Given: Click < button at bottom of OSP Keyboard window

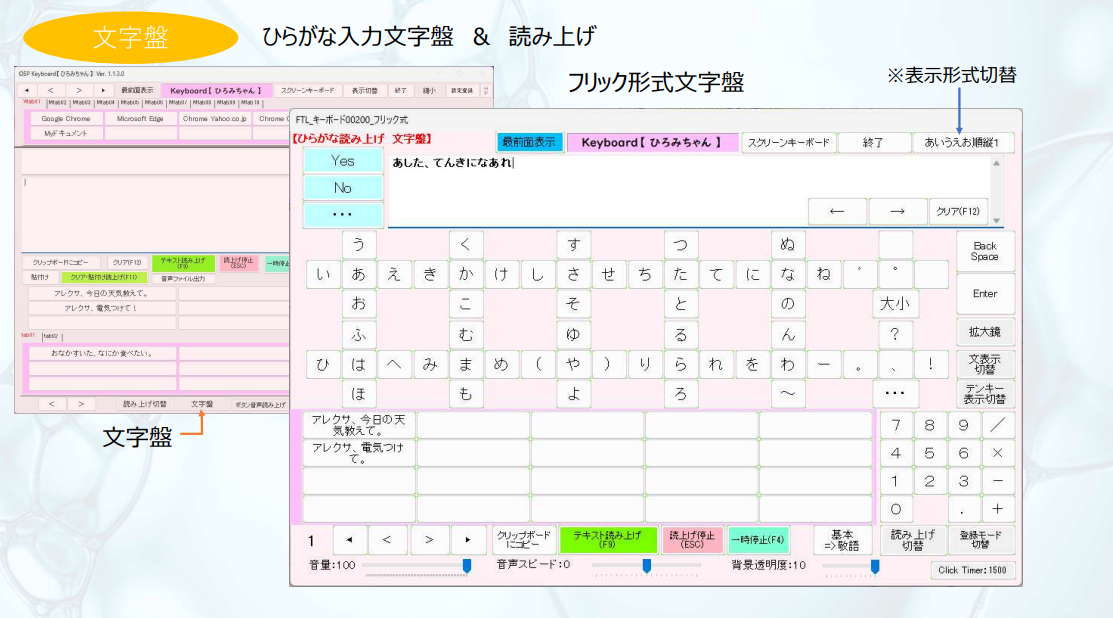Looking at the screenshot, I should pos(51,404).
